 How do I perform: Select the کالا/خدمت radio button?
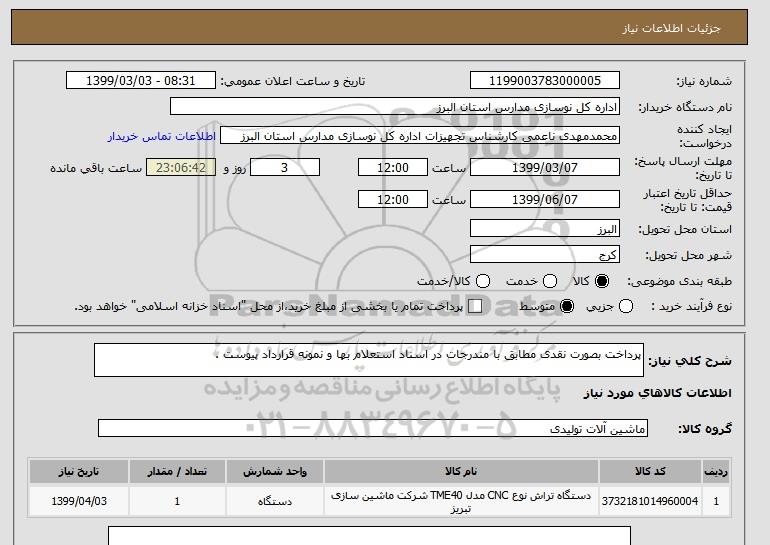tap(483, 281)
